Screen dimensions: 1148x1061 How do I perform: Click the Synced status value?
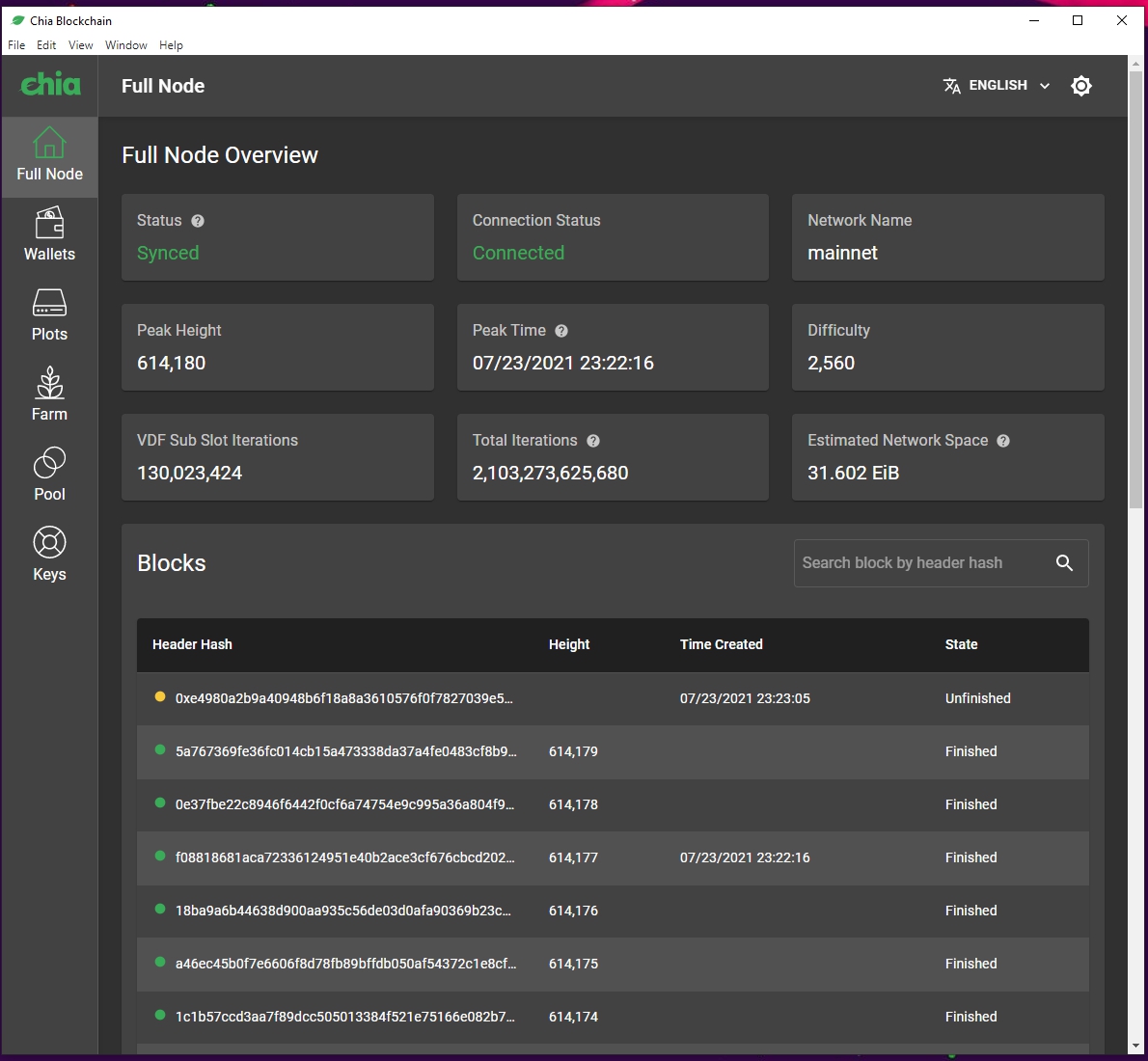tap(168, 254)
